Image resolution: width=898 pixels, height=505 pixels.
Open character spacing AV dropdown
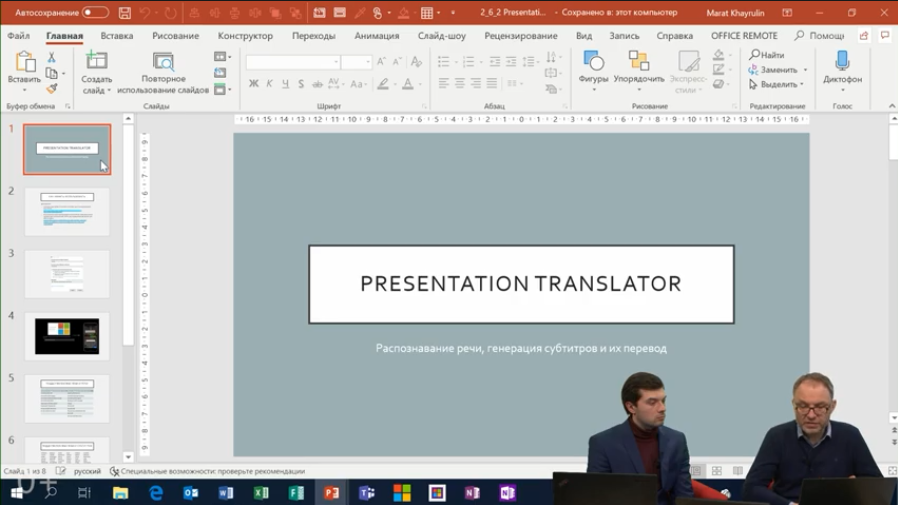click(x=336, y=84)
